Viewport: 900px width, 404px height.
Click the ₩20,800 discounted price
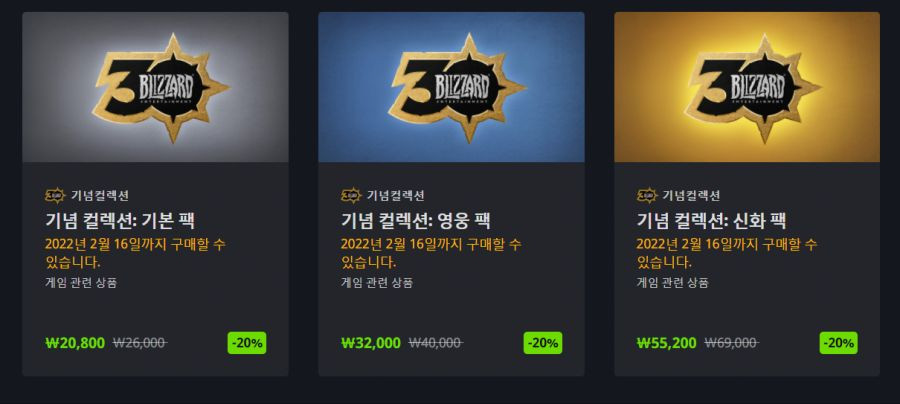75,343
